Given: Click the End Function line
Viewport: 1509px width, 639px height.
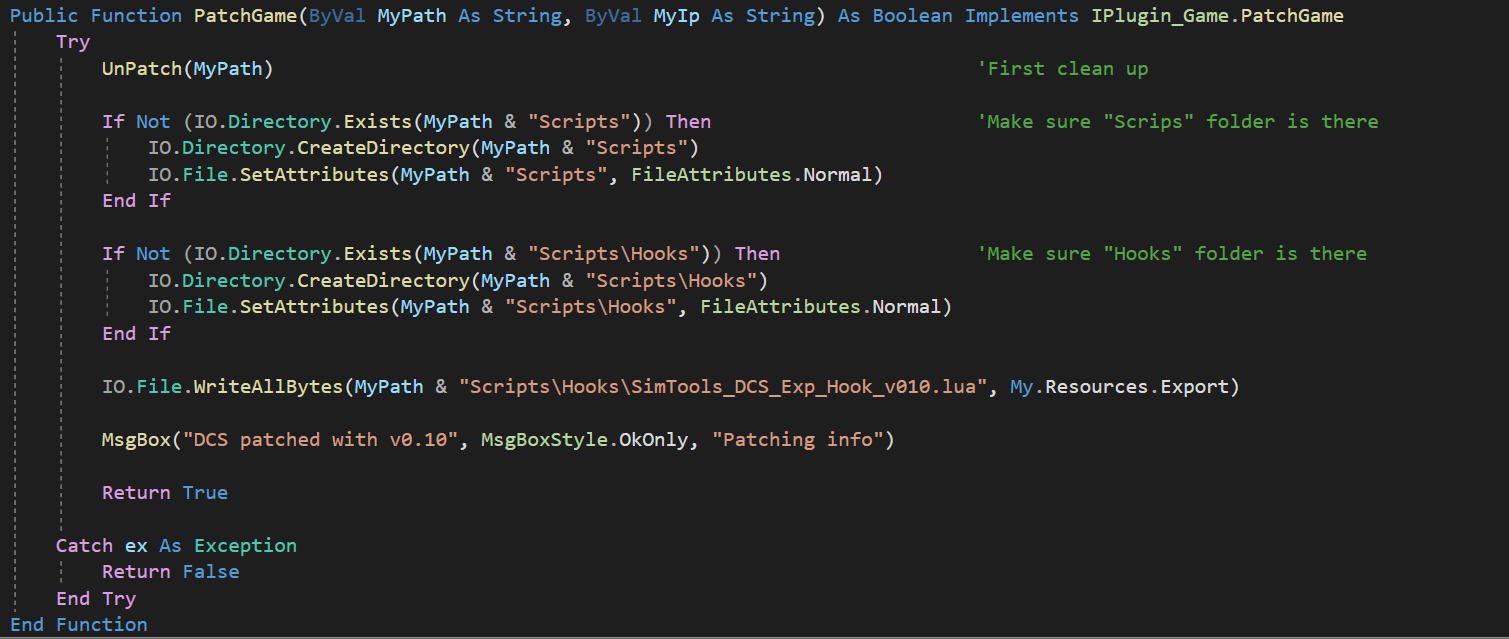Looking at the screenshot, I should [79, 625].
